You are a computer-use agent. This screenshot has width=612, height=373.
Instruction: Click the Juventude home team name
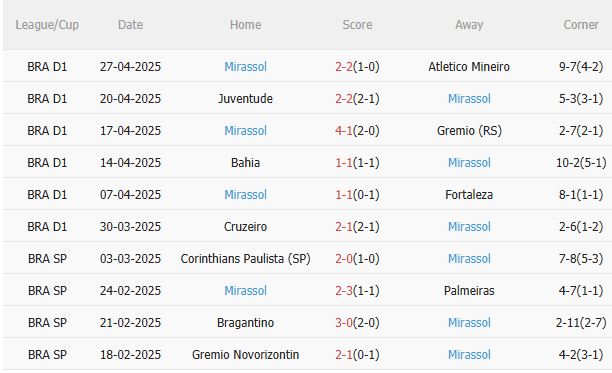245,99
